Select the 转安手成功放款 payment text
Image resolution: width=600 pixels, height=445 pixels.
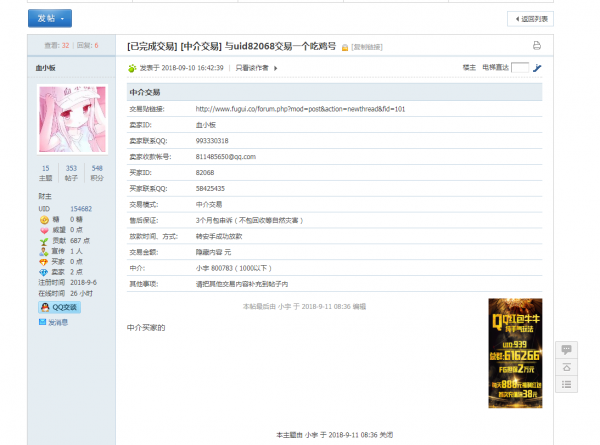(219, 236)
